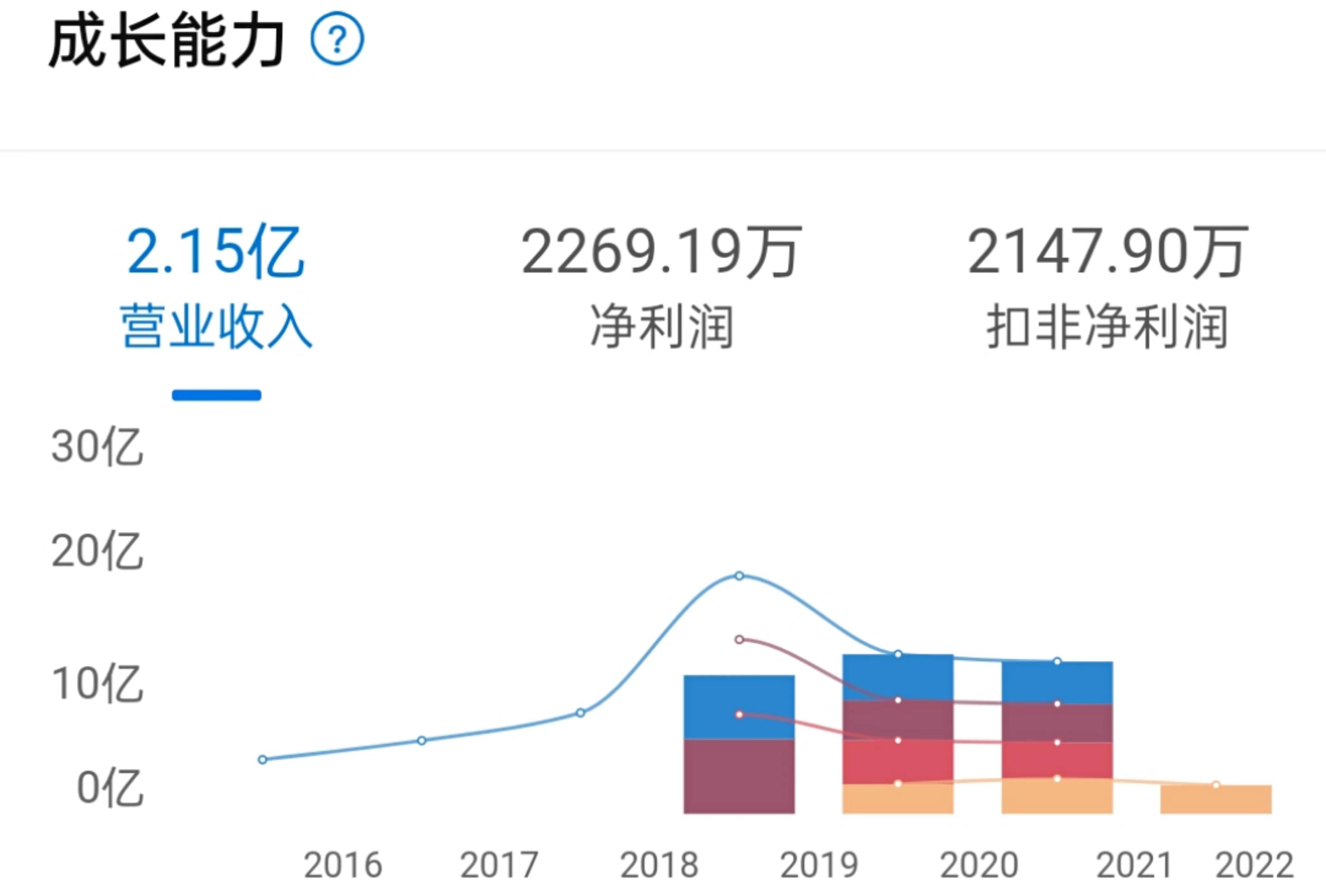
Task: Select the 20亿 y-axis label
Action: click(97, 551)
